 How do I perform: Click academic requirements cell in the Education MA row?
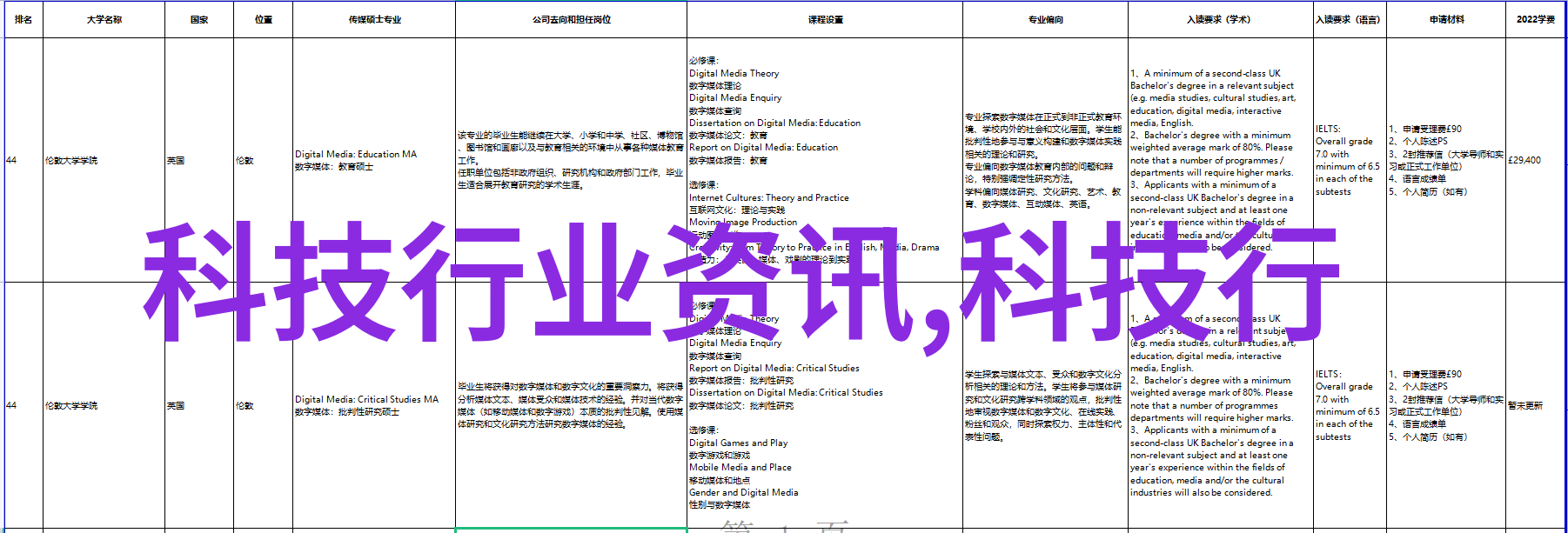[1221, 160]
